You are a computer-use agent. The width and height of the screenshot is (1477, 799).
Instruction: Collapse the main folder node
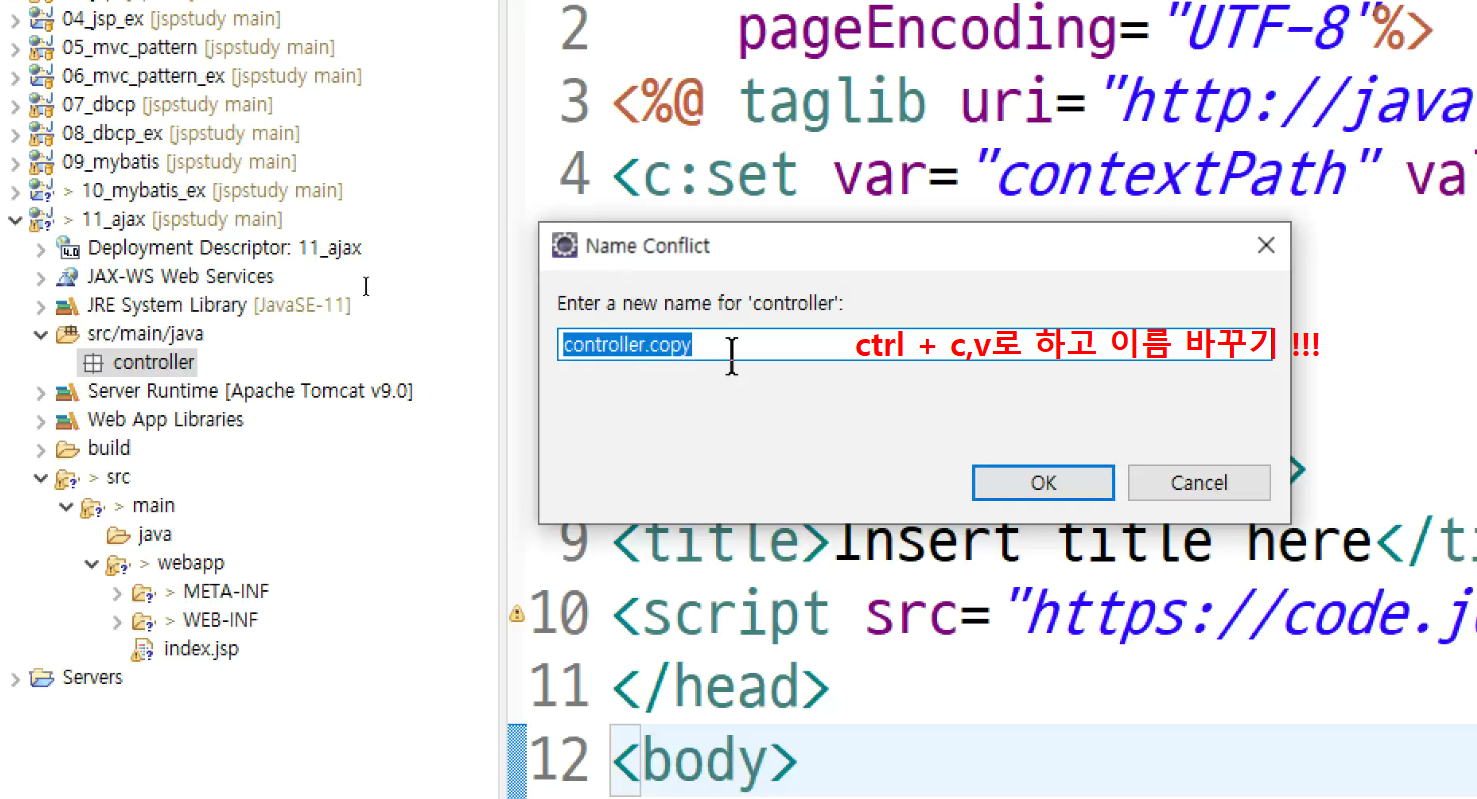tap(67, 506)
